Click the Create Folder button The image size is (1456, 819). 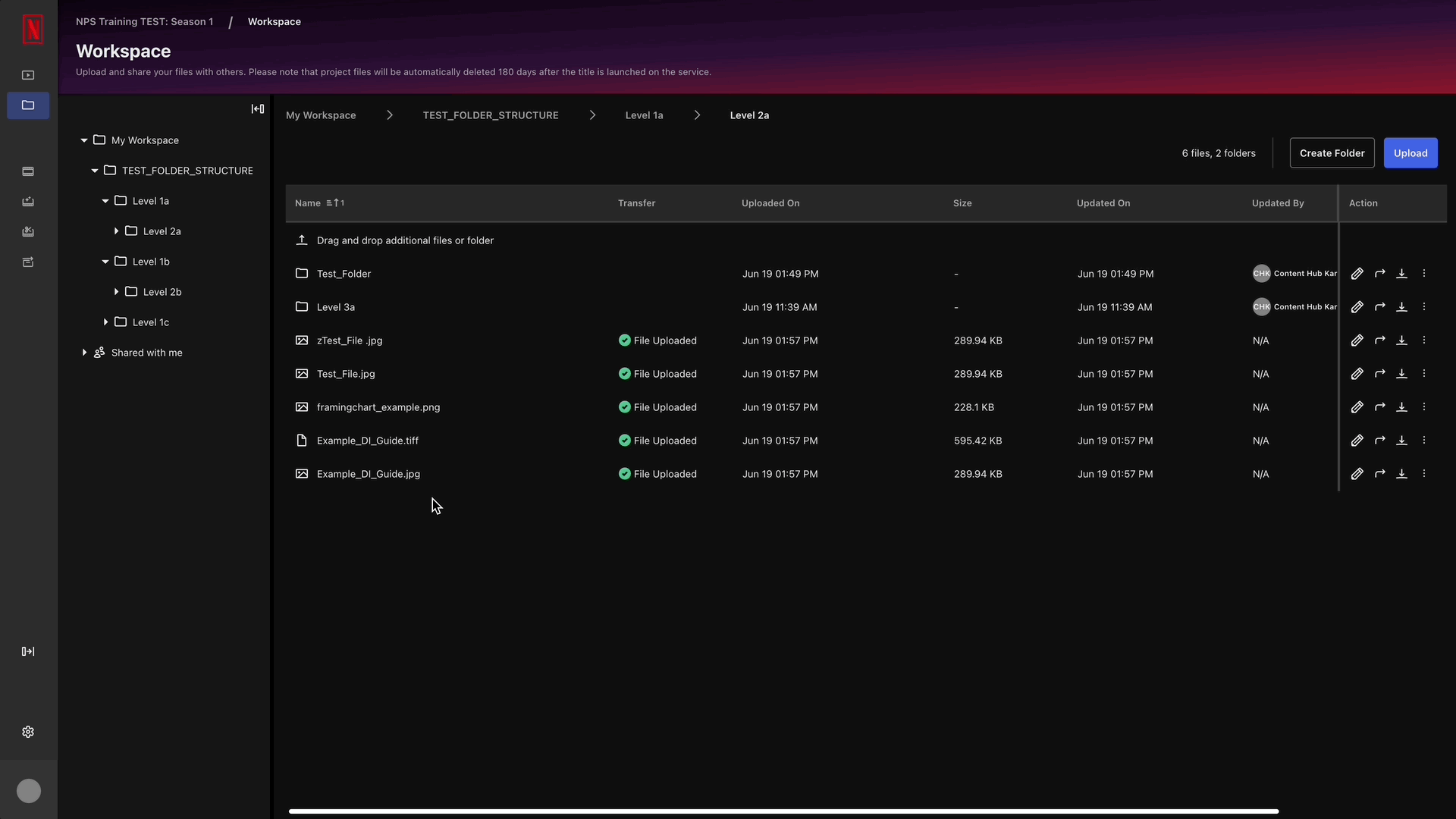[x=1332, y=153]
